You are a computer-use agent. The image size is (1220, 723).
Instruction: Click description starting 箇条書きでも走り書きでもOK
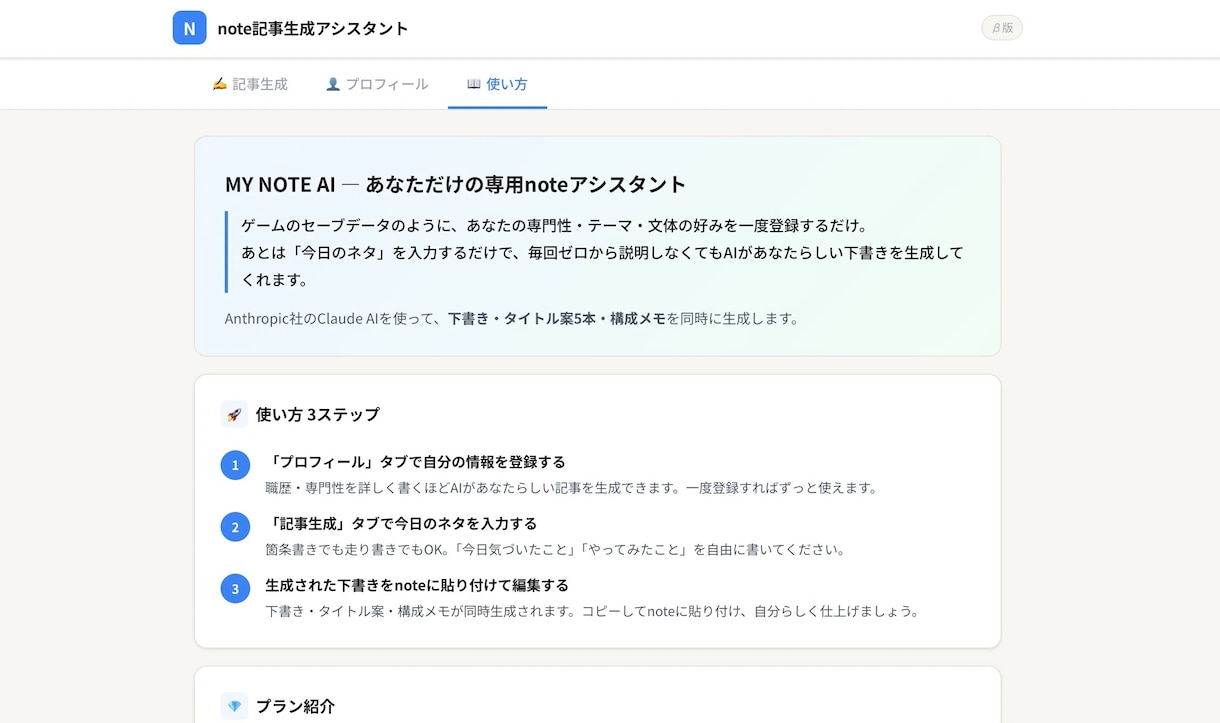click(556, 549)
